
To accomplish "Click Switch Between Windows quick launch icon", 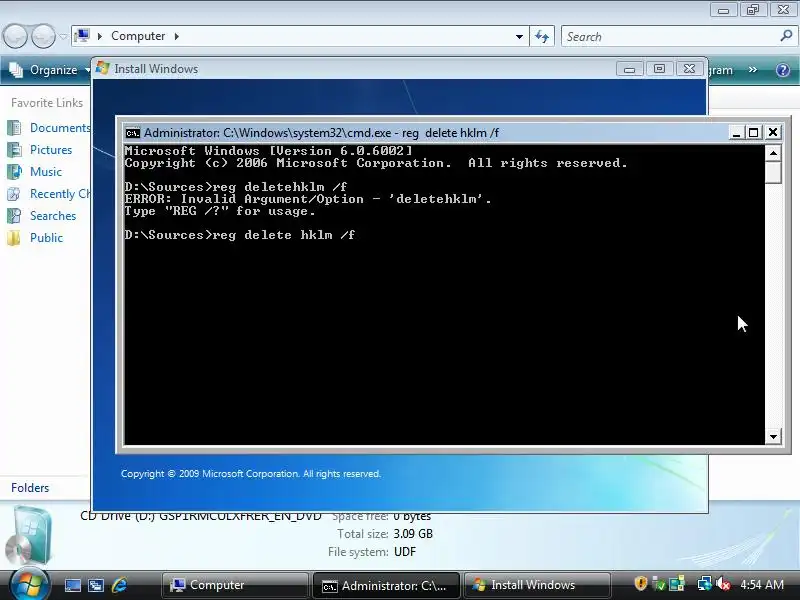I will [x=96, y=585].
